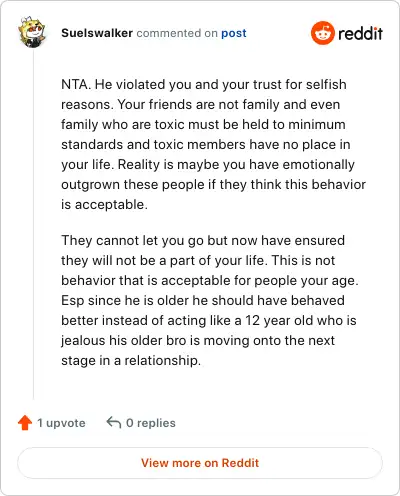Click the reply arrow icon
This screenshot has width=400, height=496.
pyautogui.click(x=113, y=422)
